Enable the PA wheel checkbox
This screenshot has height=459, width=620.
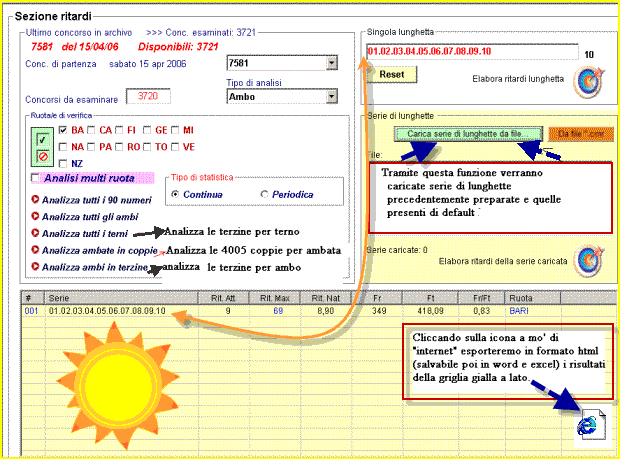(91, 147)
